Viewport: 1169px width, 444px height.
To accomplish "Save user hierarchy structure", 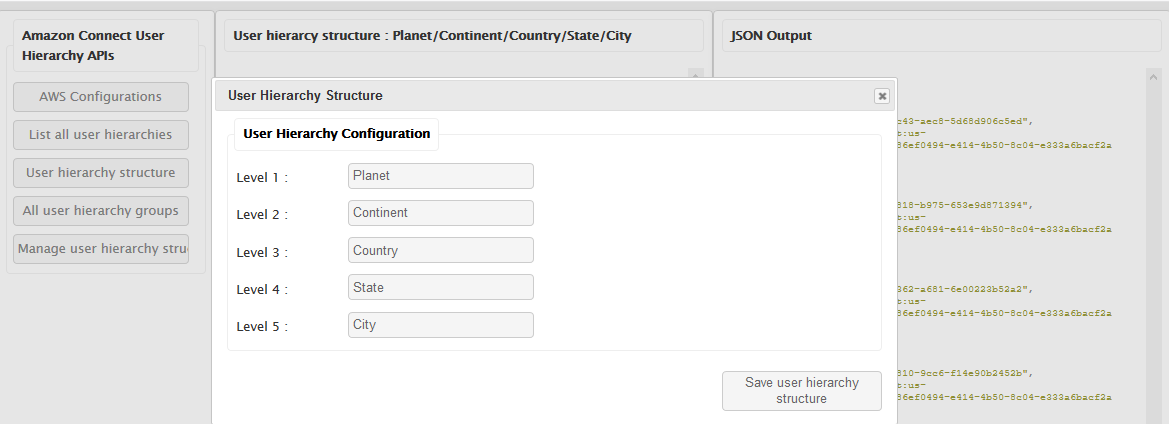I will [x=801, y=391].
